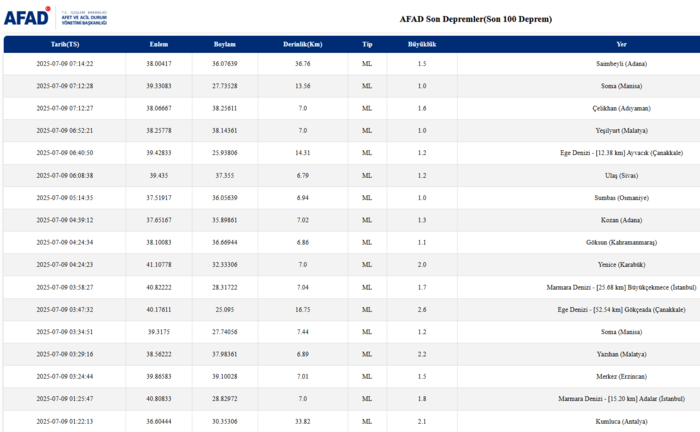Select the Enlem column header

click(158, 45)
